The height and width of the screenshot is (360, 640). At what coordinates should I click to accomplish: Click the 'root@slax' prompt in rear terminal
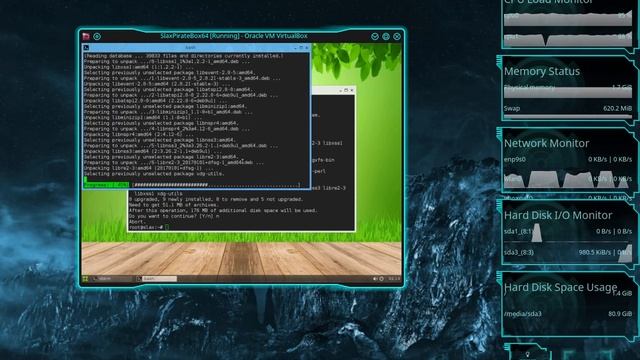pos(146,227)
